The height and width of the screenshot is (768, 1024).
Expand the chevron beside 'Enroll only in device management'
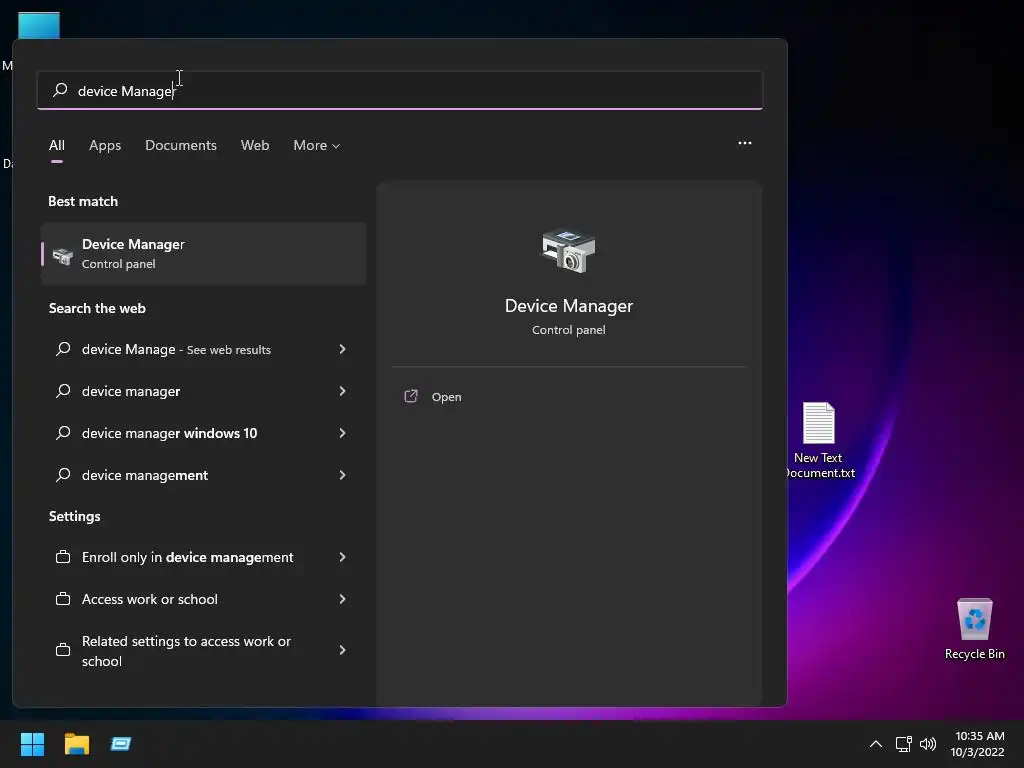point(342,557)
